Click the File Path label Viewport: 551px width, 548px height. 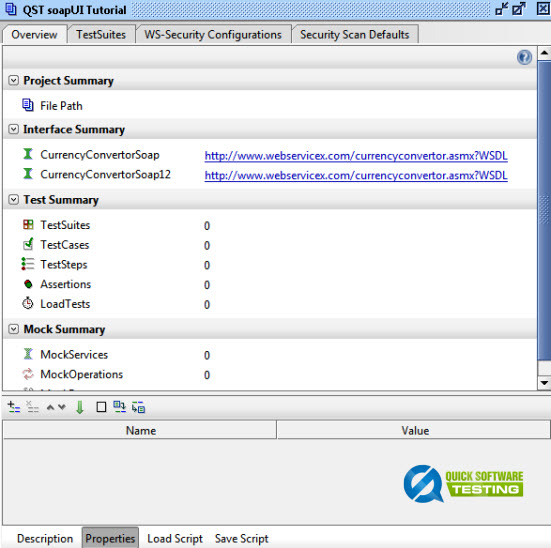61,106
